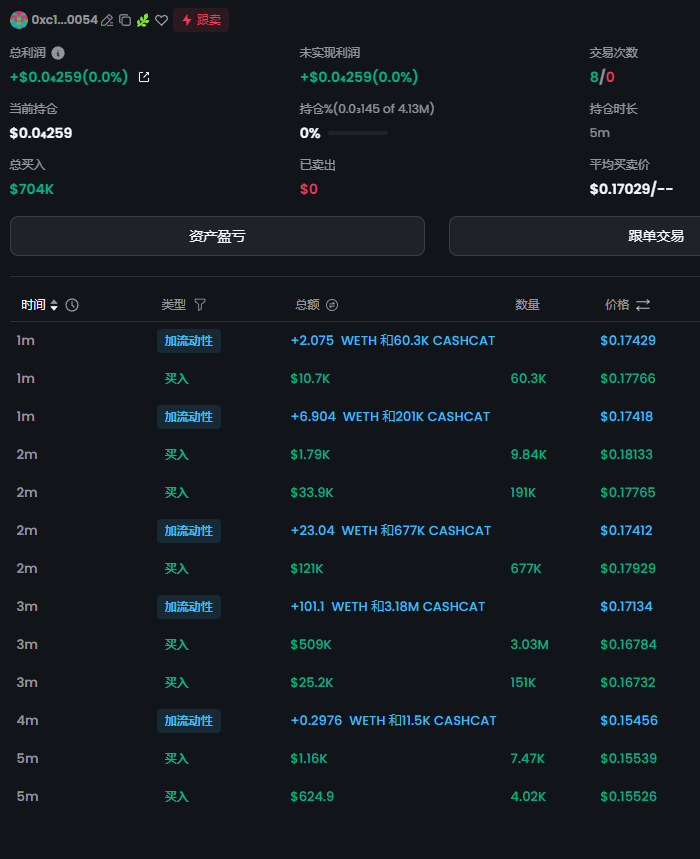700x859 pixels.
Task: Open info tooltip next to 总利润
Action: click(x=58, y=53)
